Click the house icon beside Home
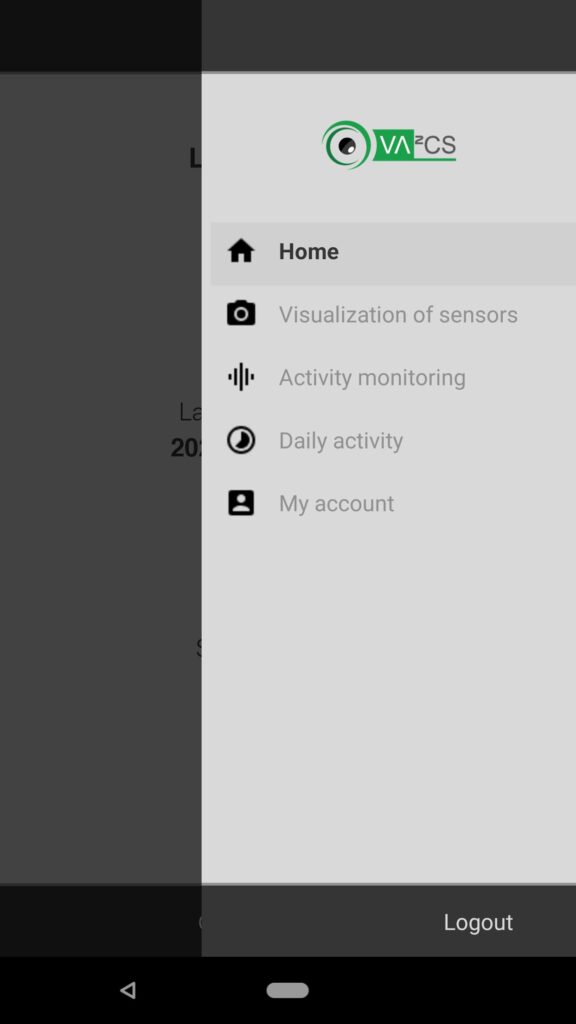The image size is (576, 1024). 241,251
